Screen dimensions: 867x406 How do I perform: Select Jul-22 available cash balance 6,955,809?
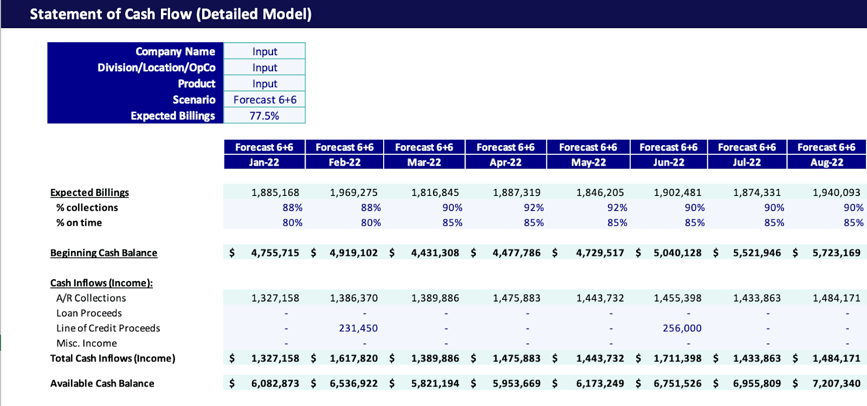760,383
